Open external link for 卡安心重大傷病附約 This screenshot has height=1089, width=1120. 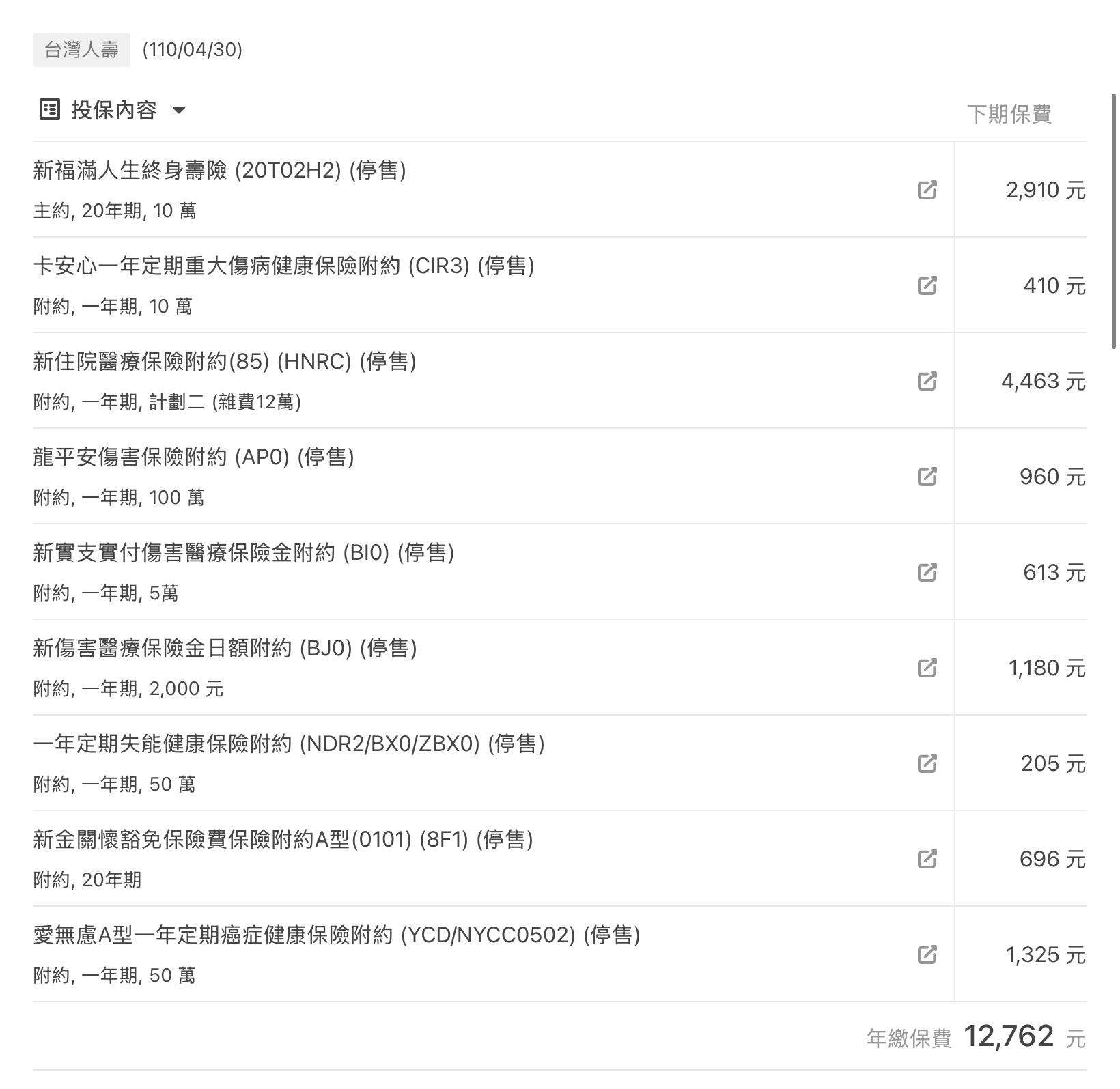pyautogui.click(x=927, y=285)
